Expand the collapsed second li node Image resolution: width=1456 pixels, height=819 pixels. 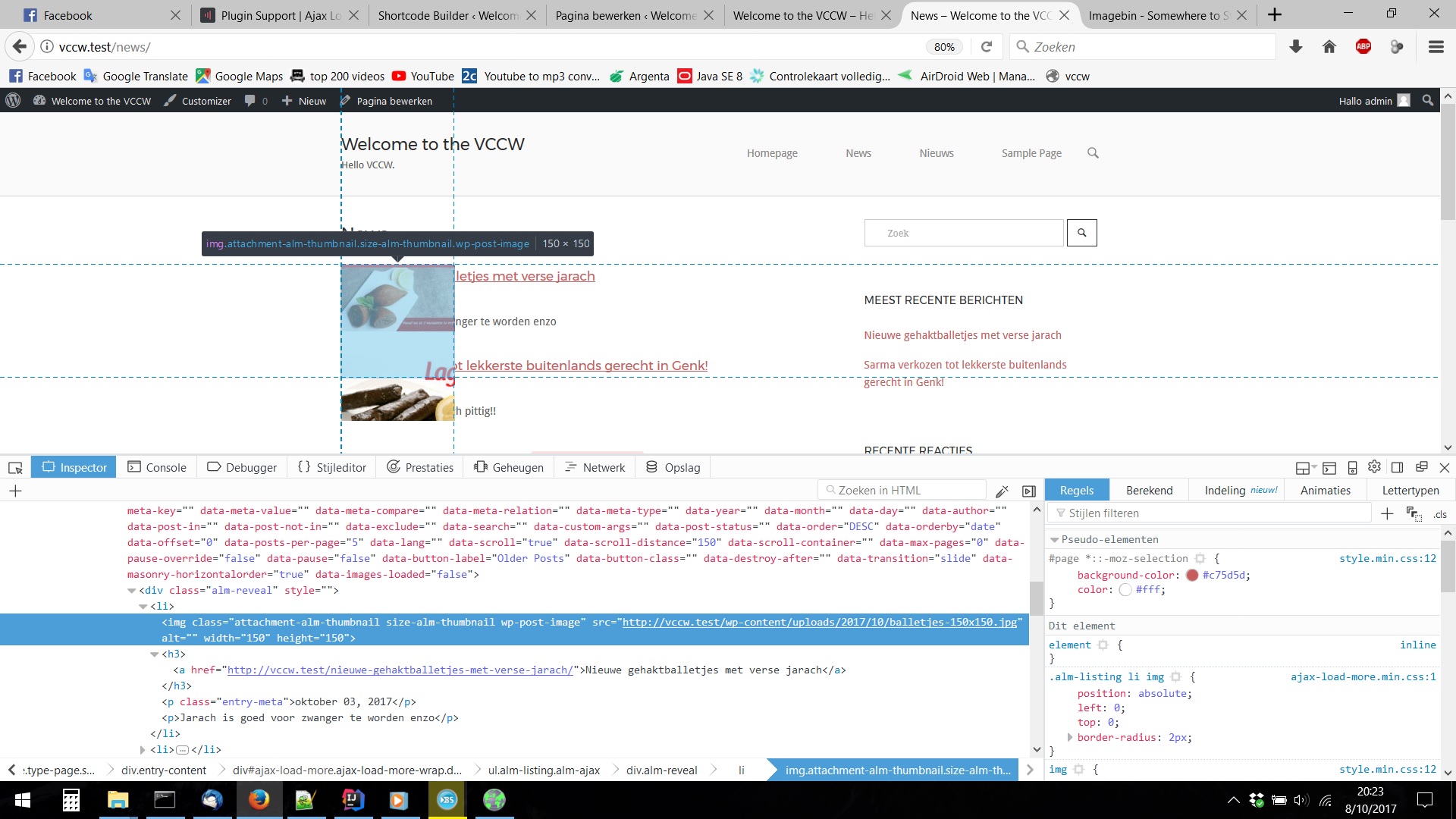click(143, 750)
